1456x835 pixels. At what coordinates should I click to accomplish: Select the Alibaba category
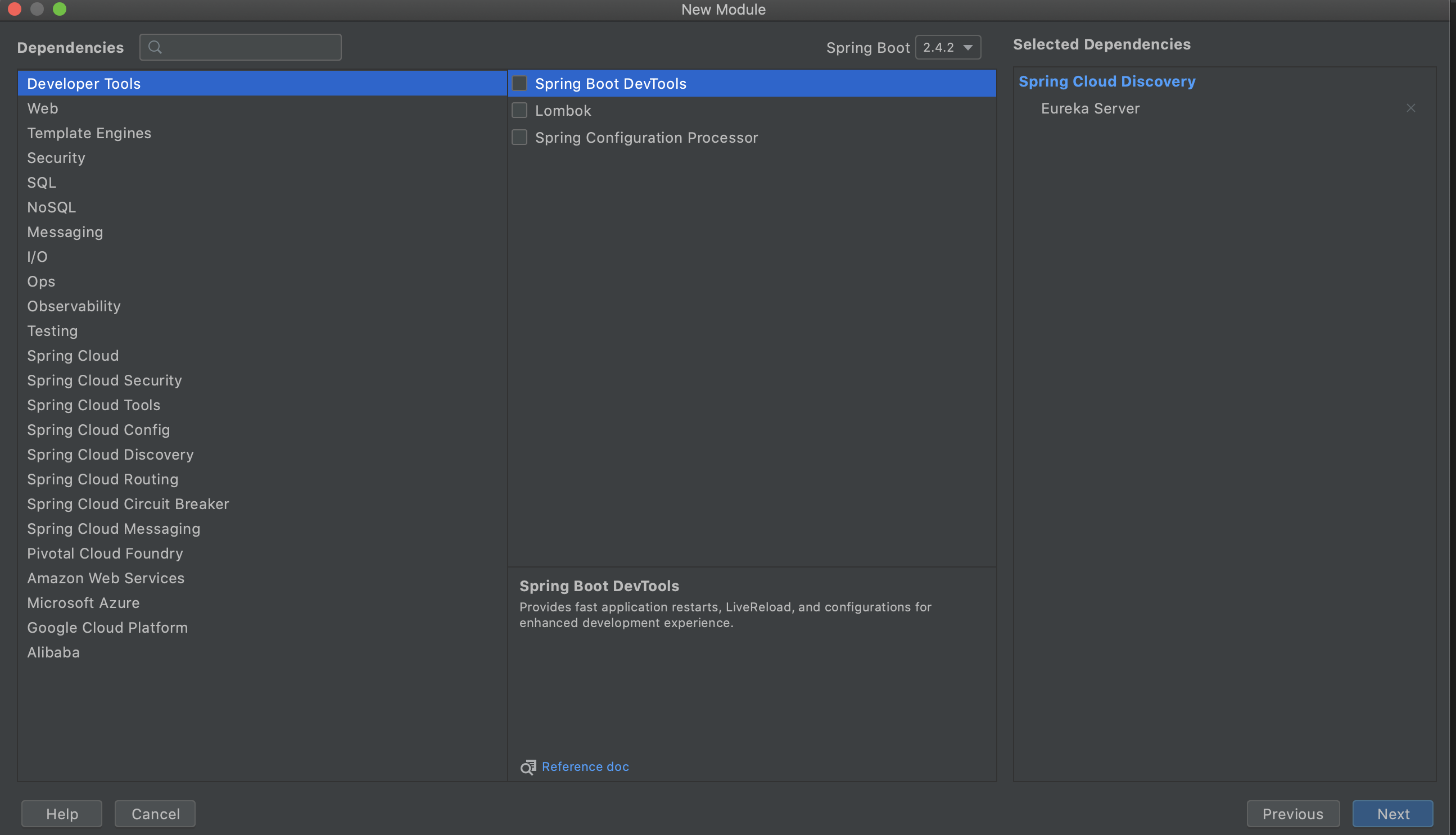(53, 652)
